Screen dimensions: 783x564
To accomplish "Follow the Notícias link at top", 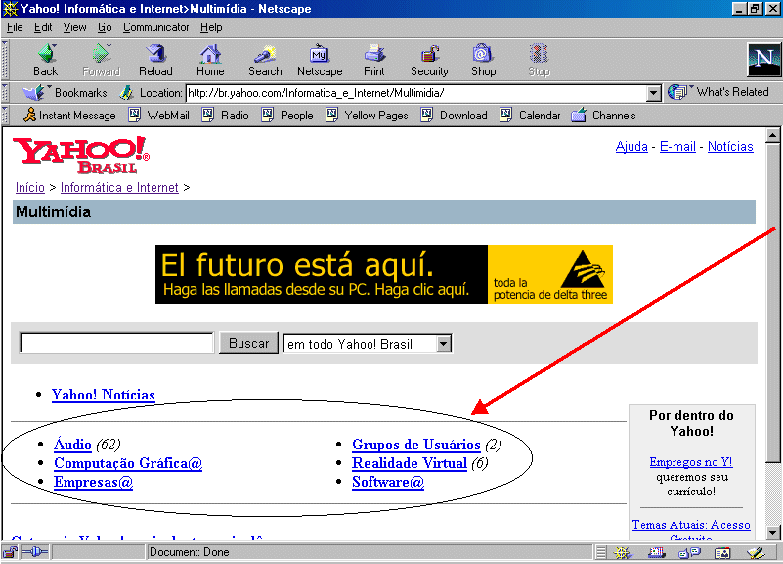I will (x=731, y=146).
